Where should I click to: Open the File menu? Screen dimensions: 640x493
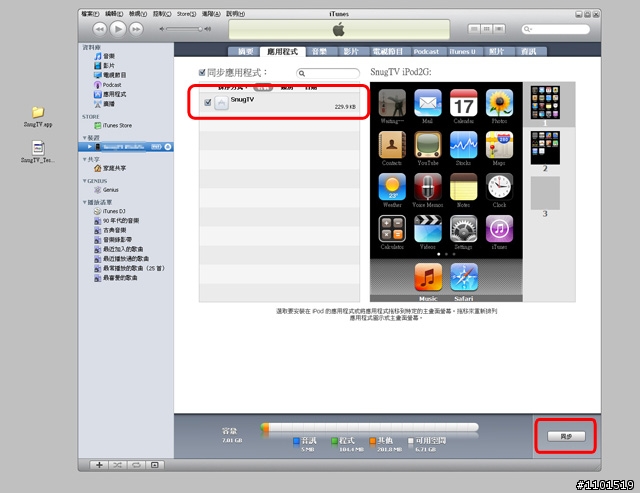point(90,14)
